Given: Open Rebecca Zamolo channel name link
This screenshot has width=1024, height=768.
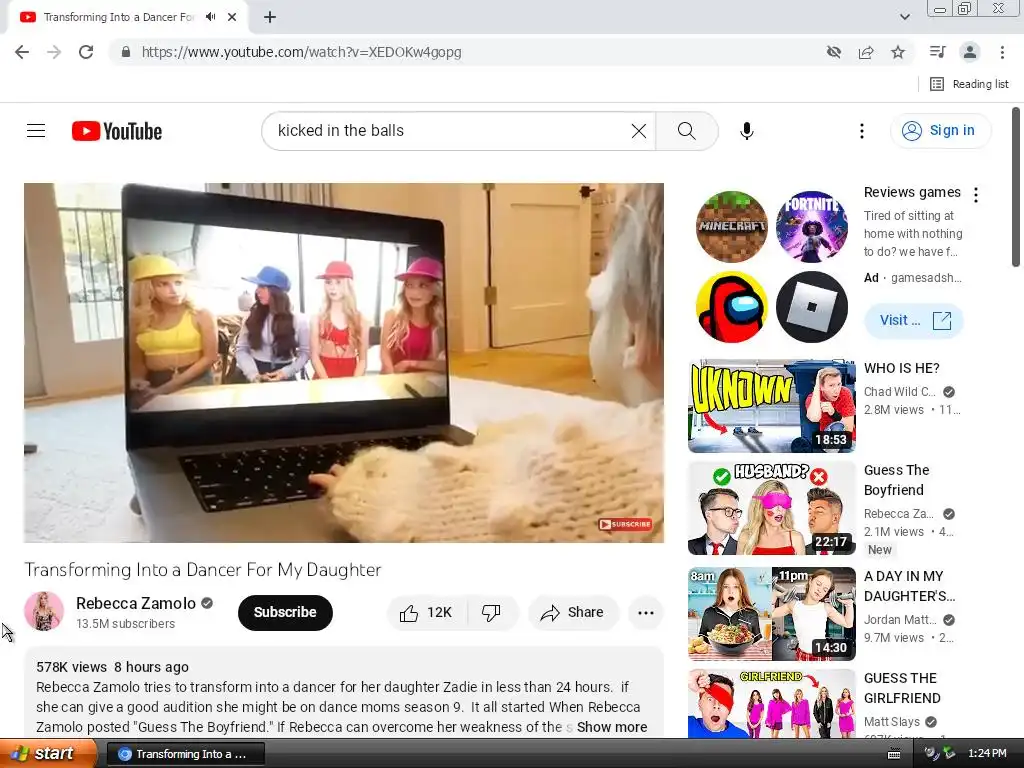Looking at the screenshot, I should tap(136, 603).
